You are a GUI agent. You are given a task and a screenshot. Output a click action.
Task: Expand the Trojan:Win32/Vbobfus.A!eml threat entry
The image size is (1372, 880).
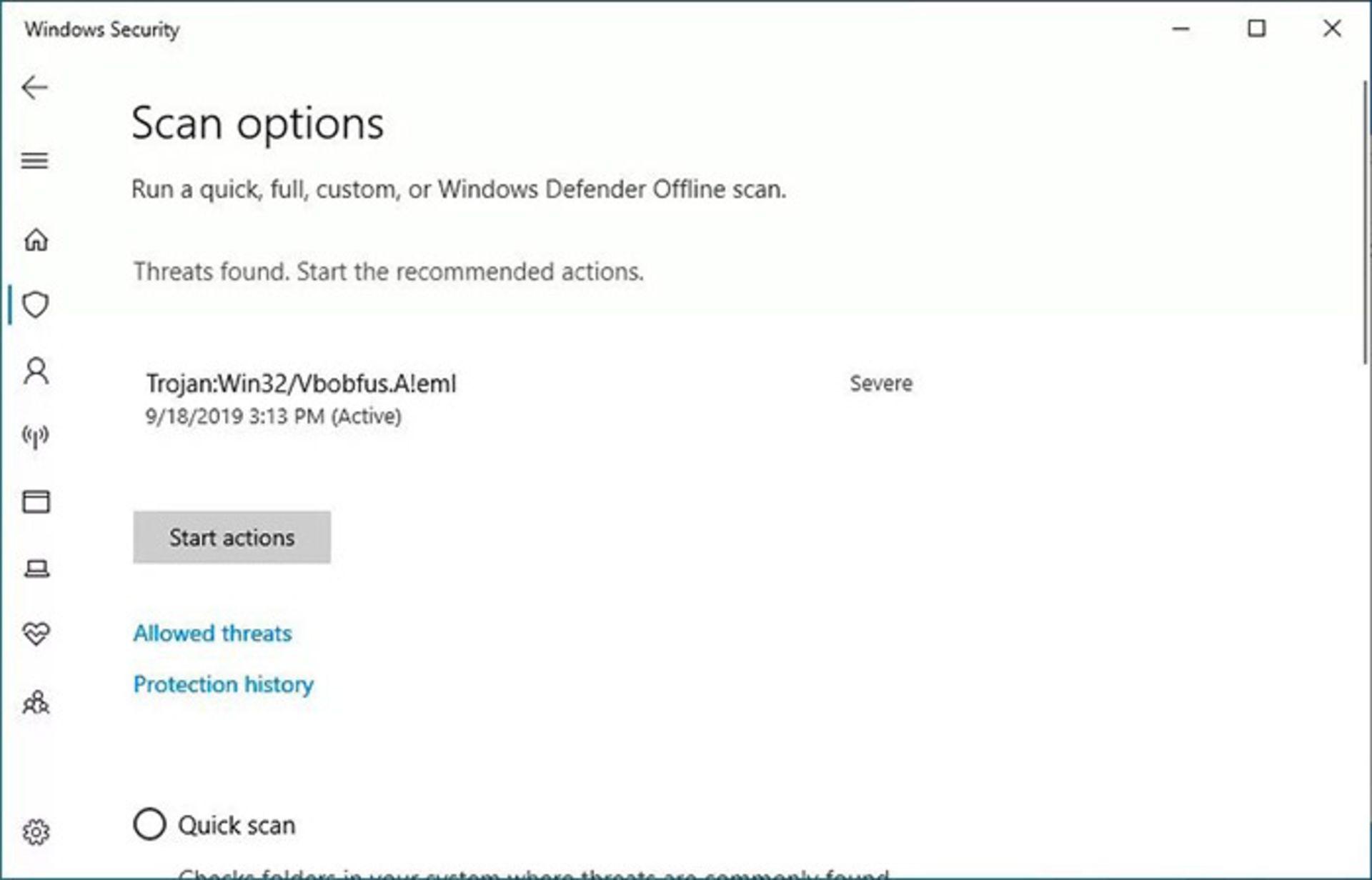click(x=301, y=384)
